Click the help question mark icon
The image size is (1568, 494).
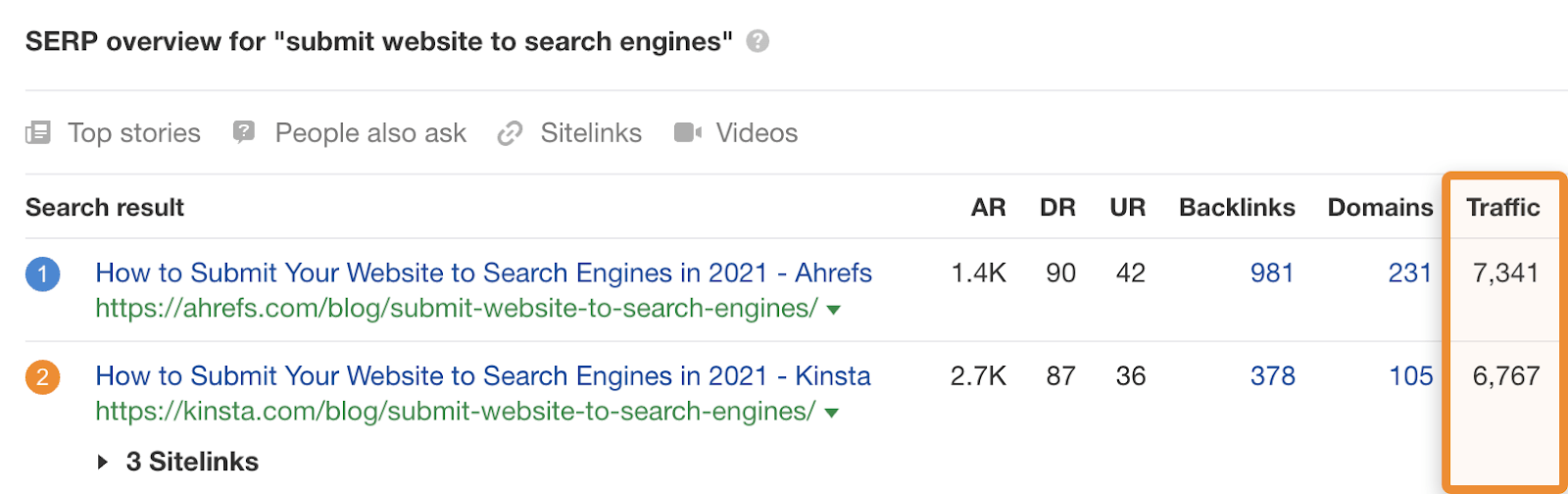(758, 41)
